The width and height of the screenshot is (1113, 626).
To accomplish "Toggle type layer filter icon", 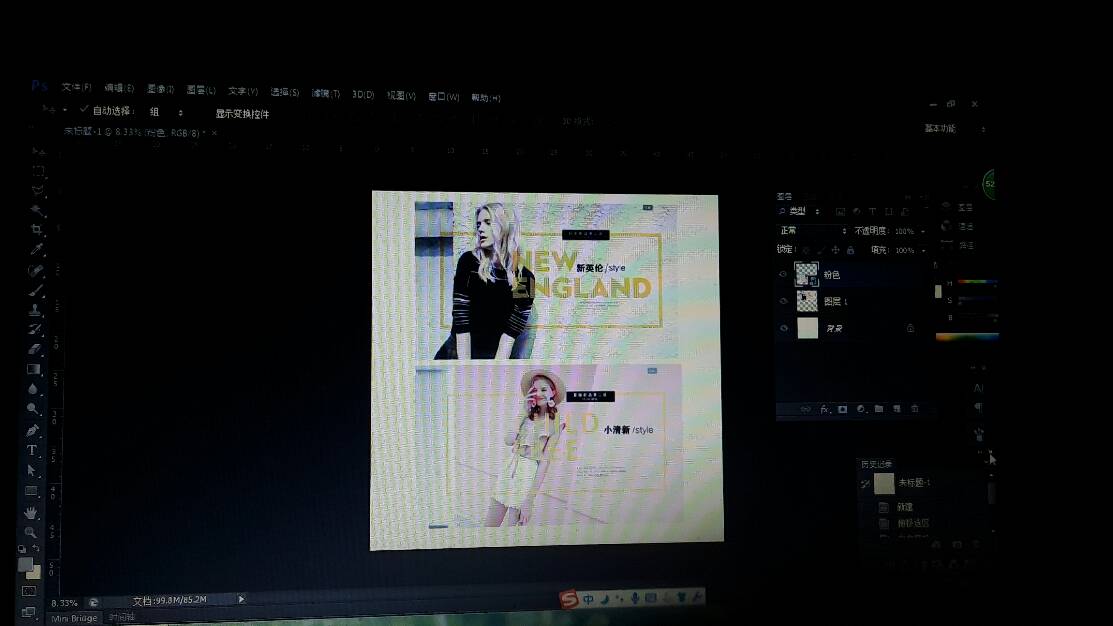I will pyautogui.click(x=872, y=212).
